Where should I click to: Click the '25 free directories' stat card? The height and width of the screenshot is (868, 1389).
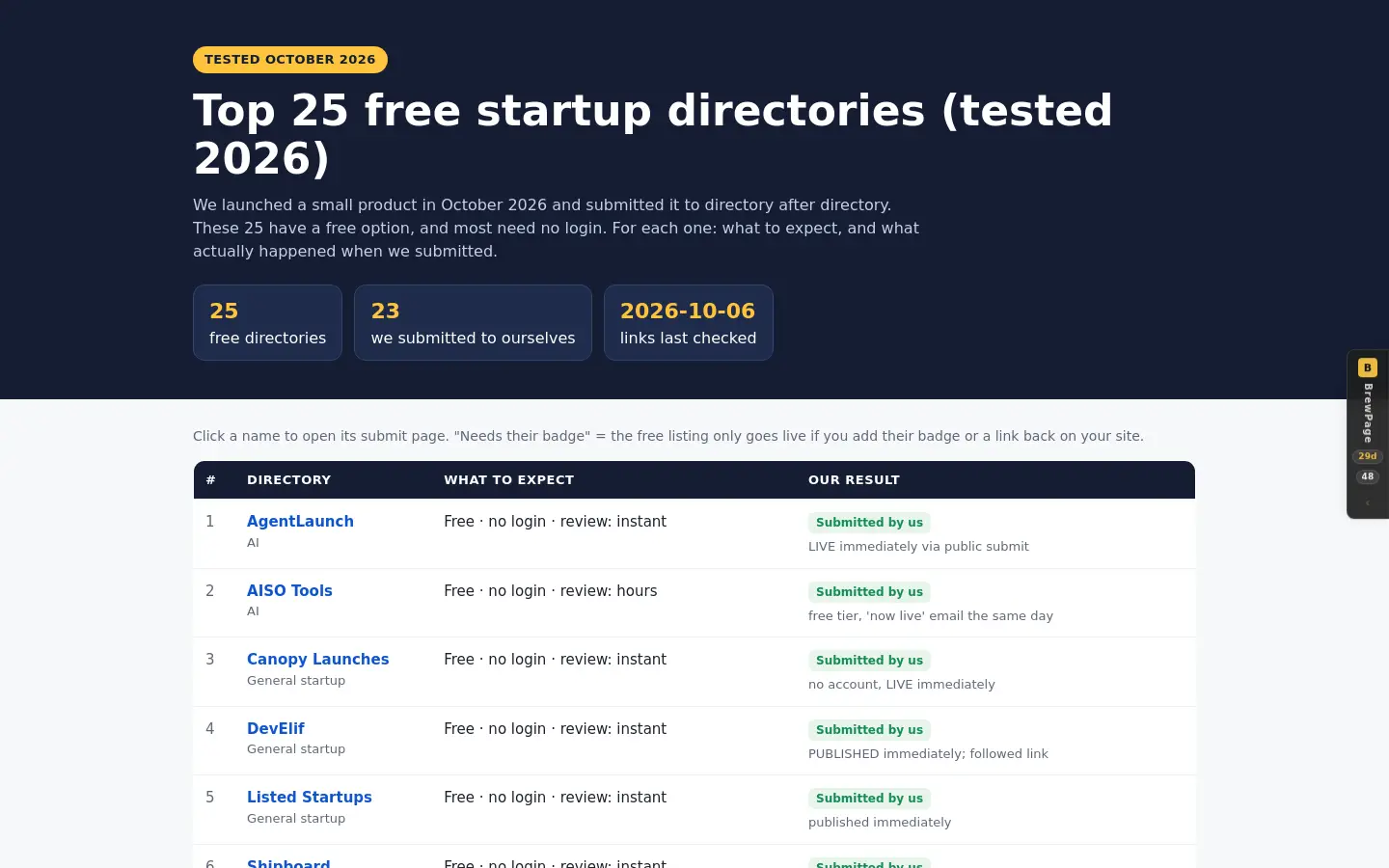click(x=267, y=323)
